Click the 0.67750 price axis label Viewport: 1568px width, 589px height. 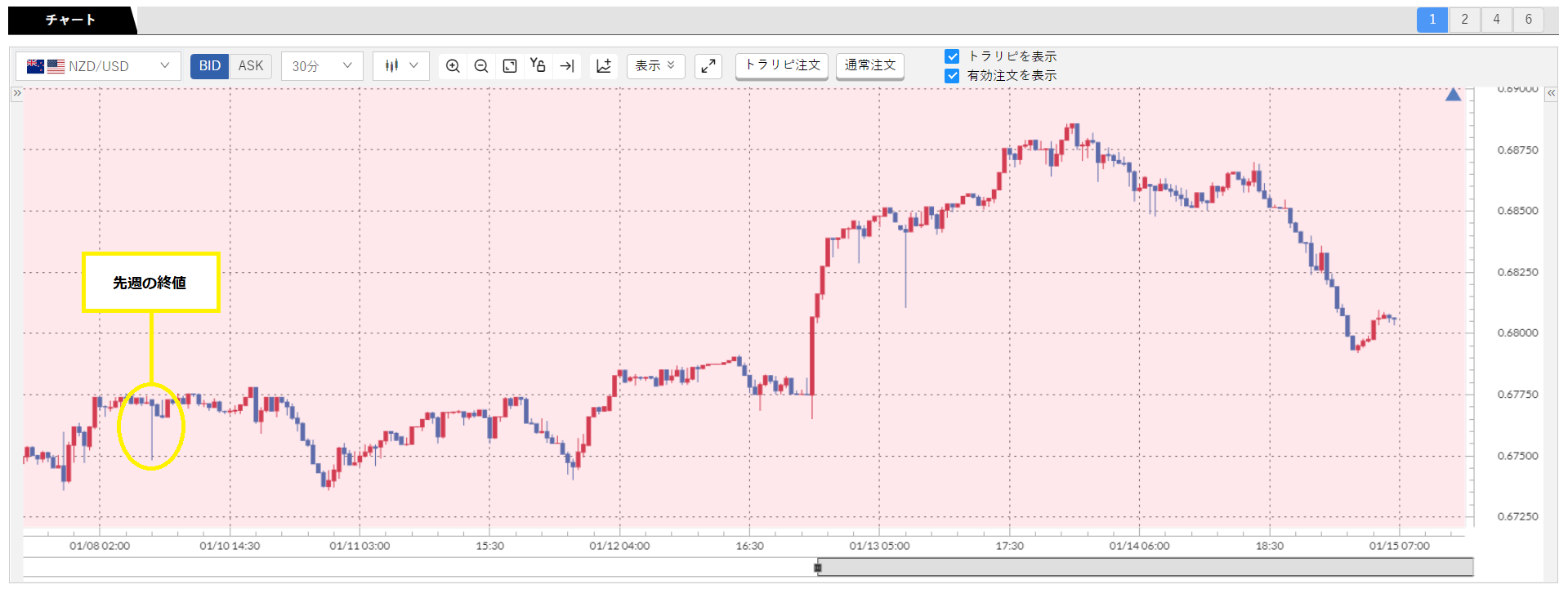(x=1517, y=395)
